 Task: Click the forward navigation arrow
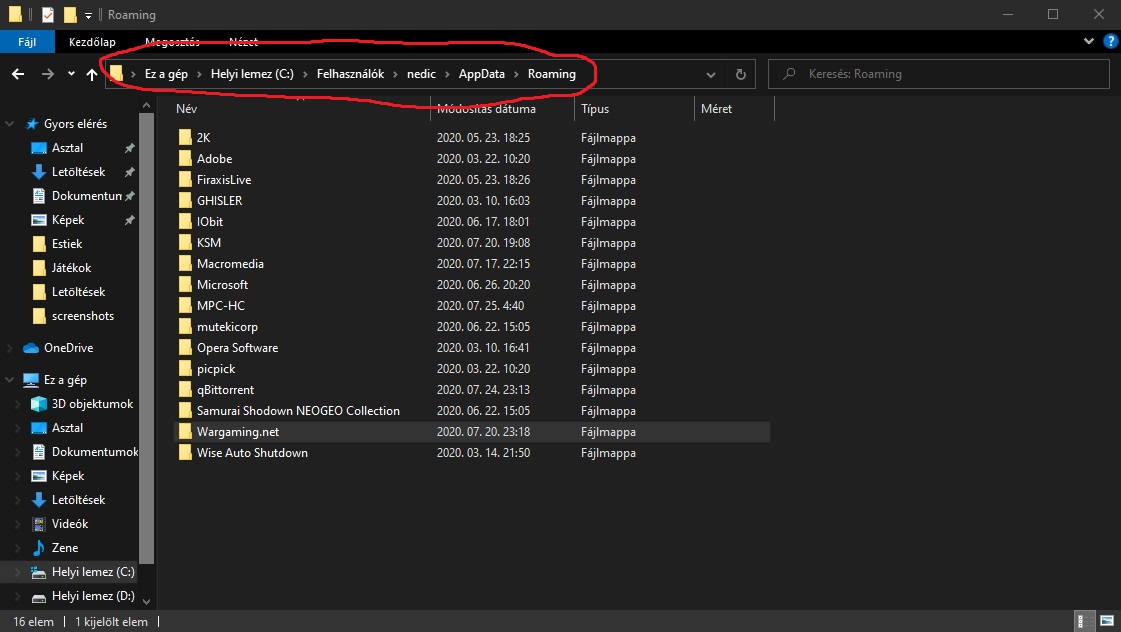[47, 74]
